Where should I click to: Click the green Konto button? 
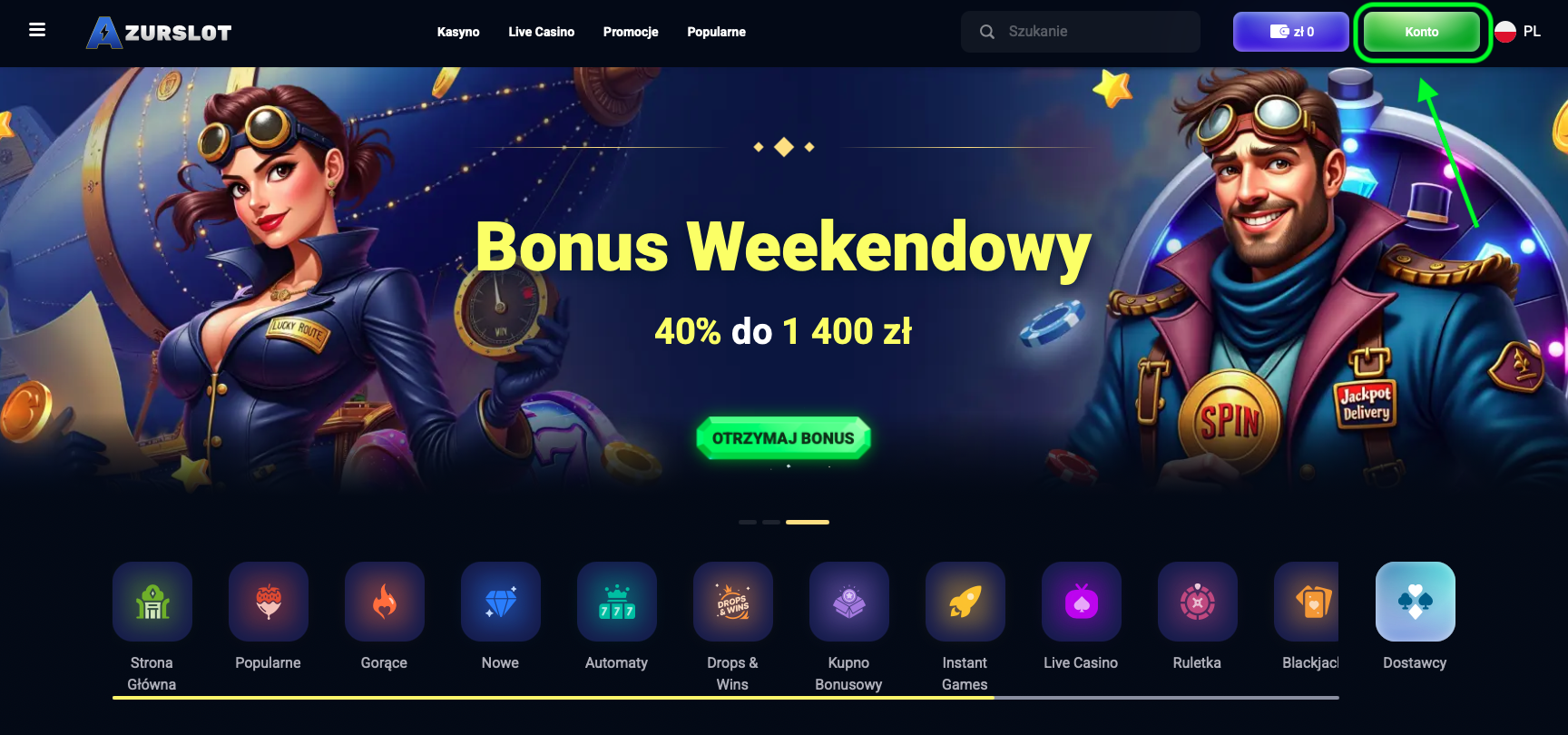1422,32
